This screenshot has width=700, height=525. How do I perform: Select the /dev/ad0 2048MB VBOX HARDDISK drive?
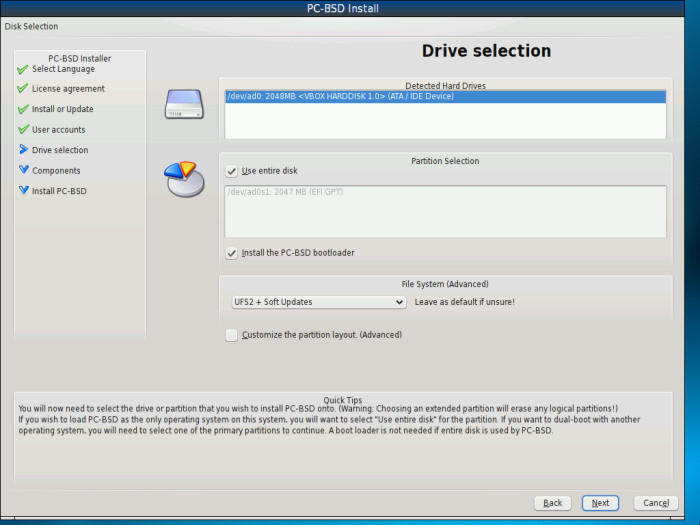click(x=446, y=96)
